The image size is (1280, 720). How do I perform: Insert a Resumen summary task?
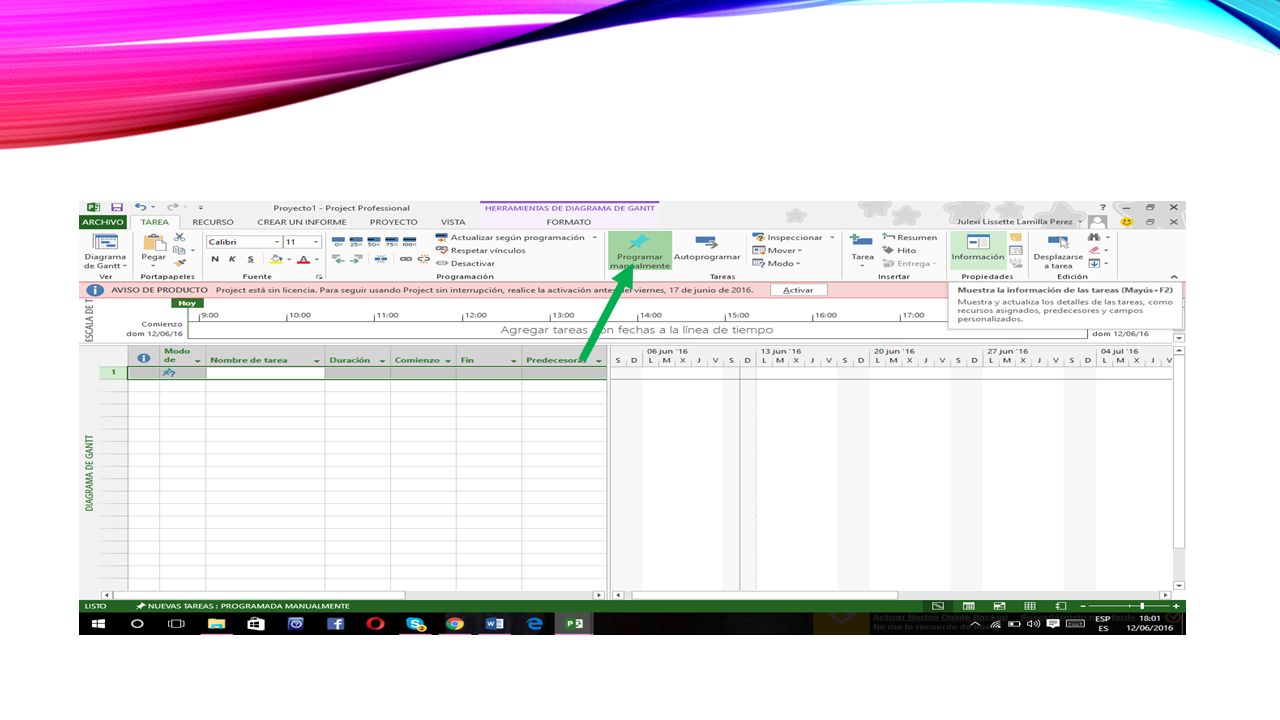tap(910, 237)
